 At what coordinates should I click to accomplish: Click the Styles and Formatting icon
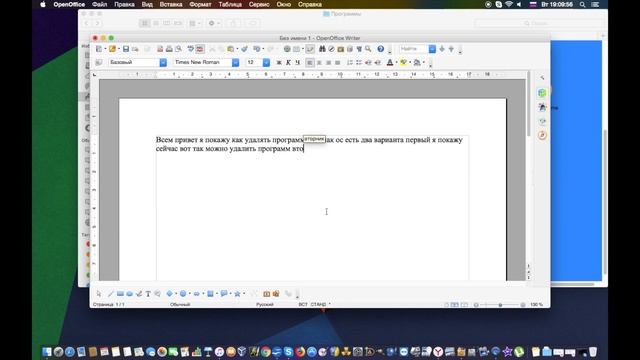99,62
